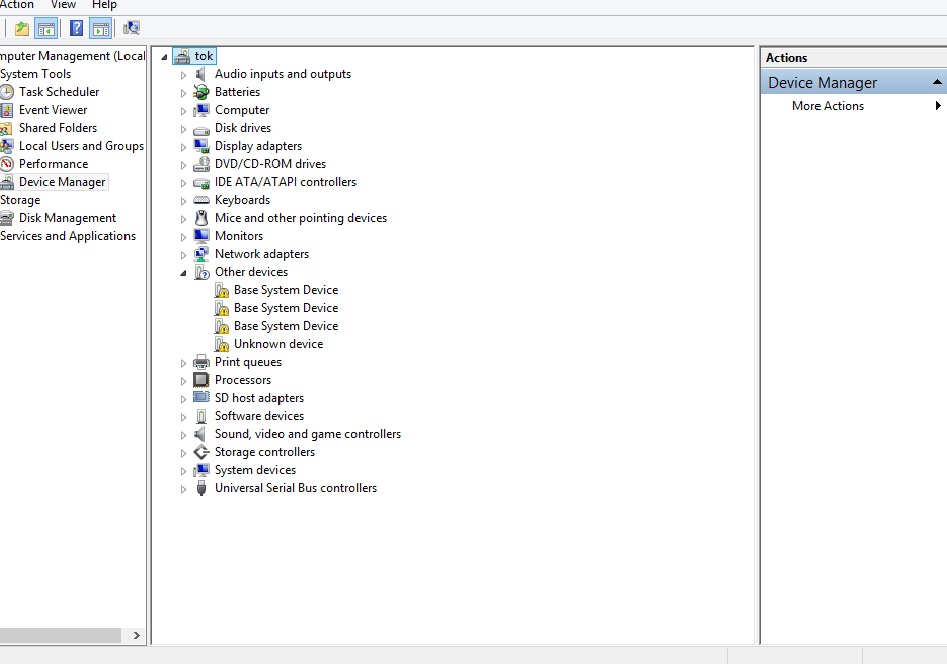
Task: Click the More Actions submenu arrow
Action: pyautogui.click(x=938, y=106)
